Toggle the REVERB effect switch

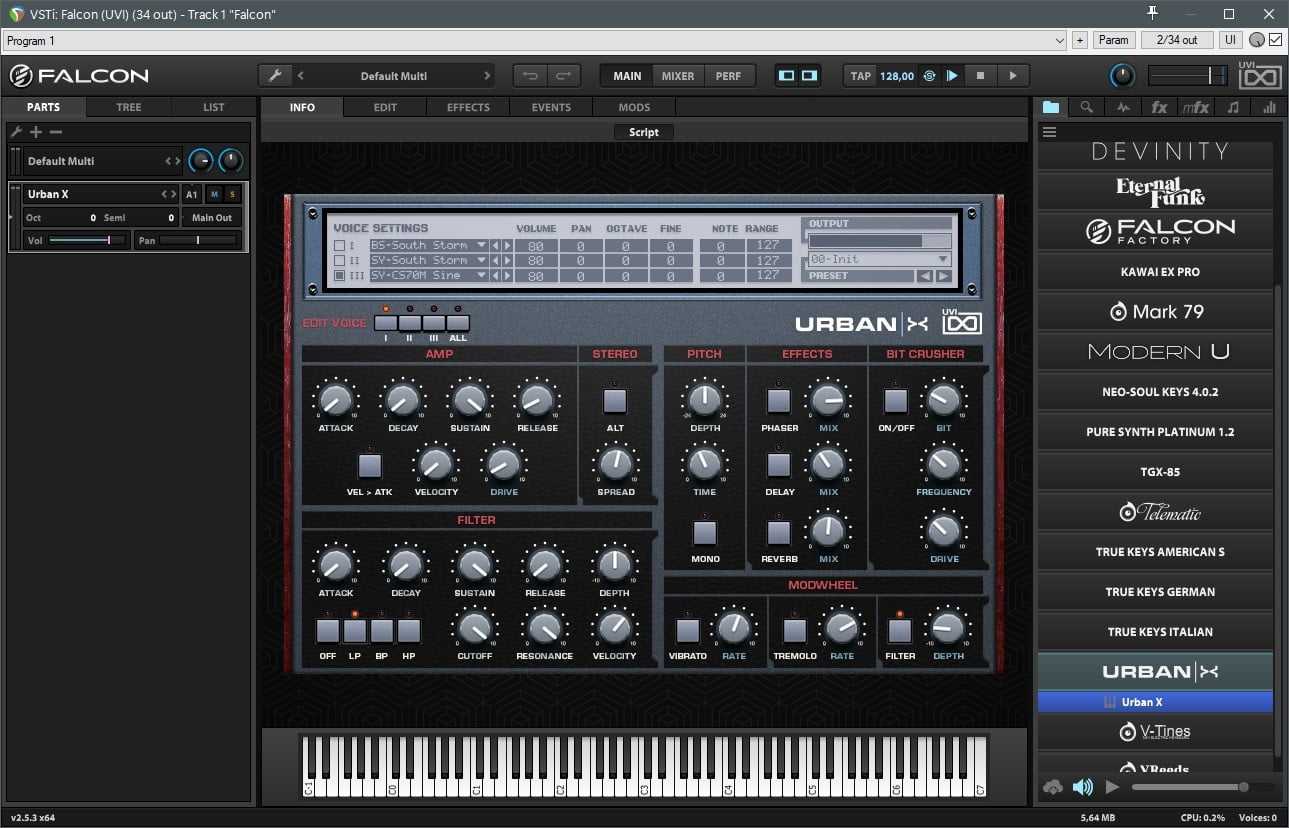(x=779, y=531)
